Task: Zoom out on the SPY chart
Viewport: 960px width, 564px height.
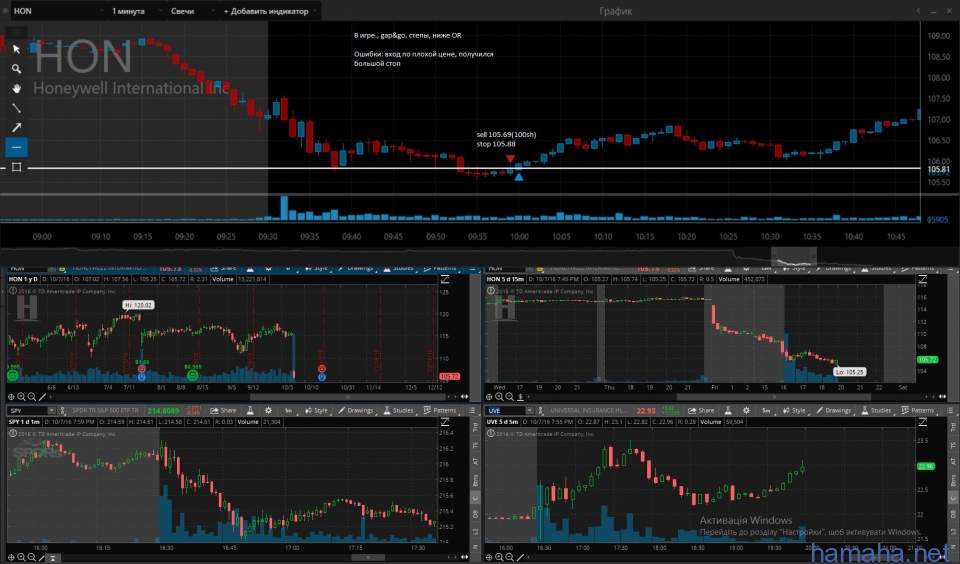Action: pos(32,557)
